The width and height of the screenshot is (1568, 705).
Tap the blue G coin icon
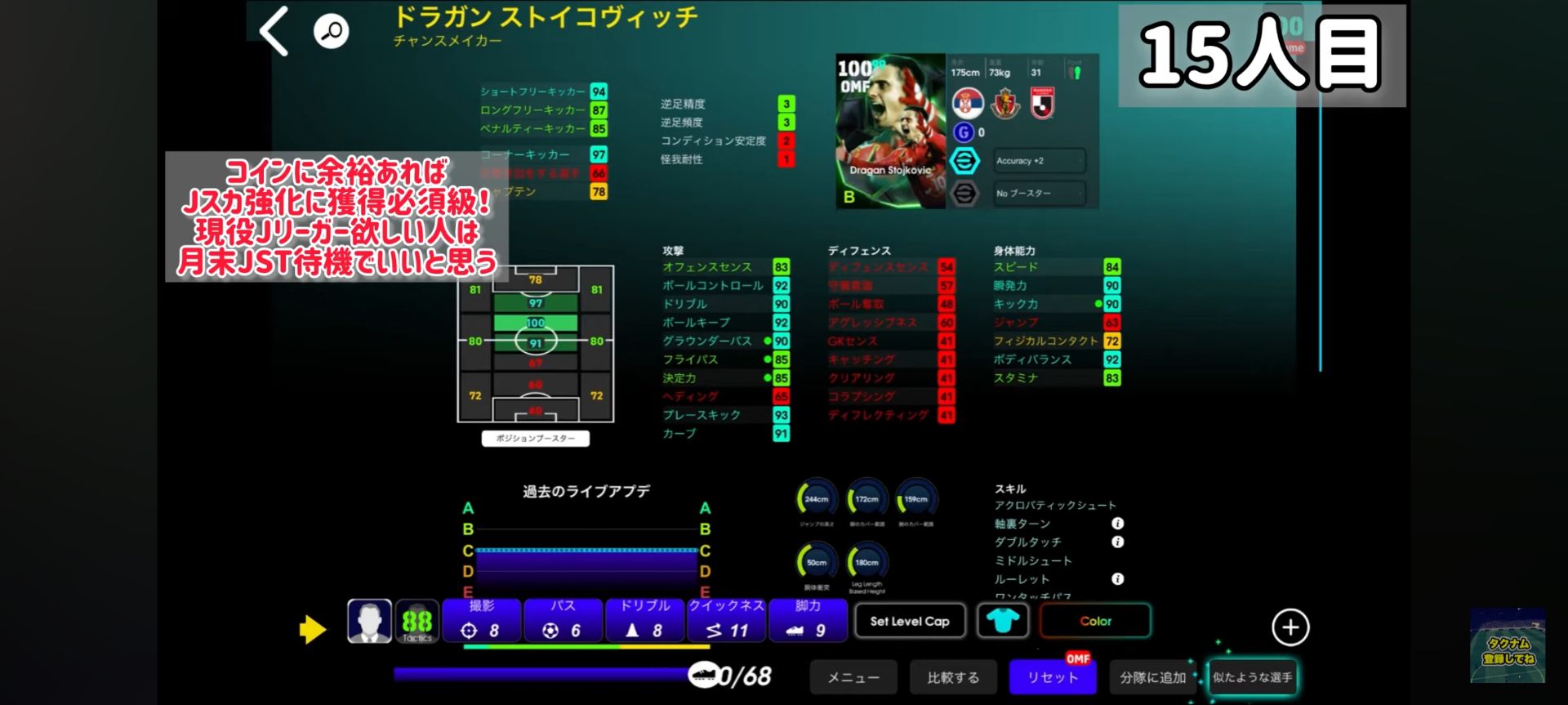pyautogui.click(x=964, y=132)
